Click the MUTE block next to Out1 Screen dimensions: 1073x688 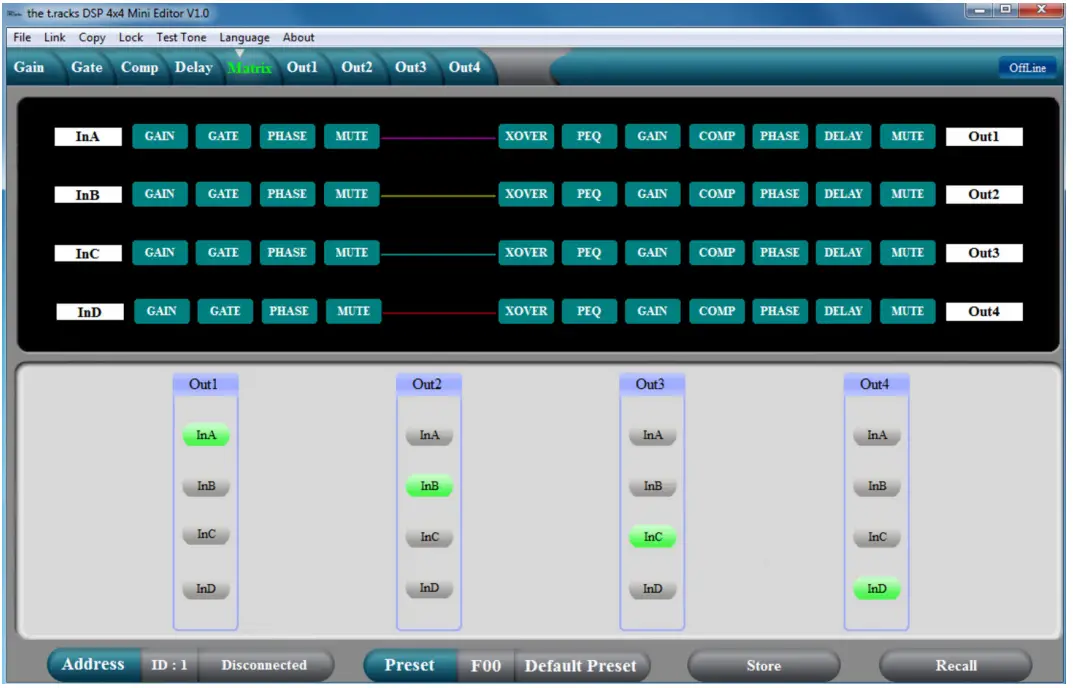point(907,136)
